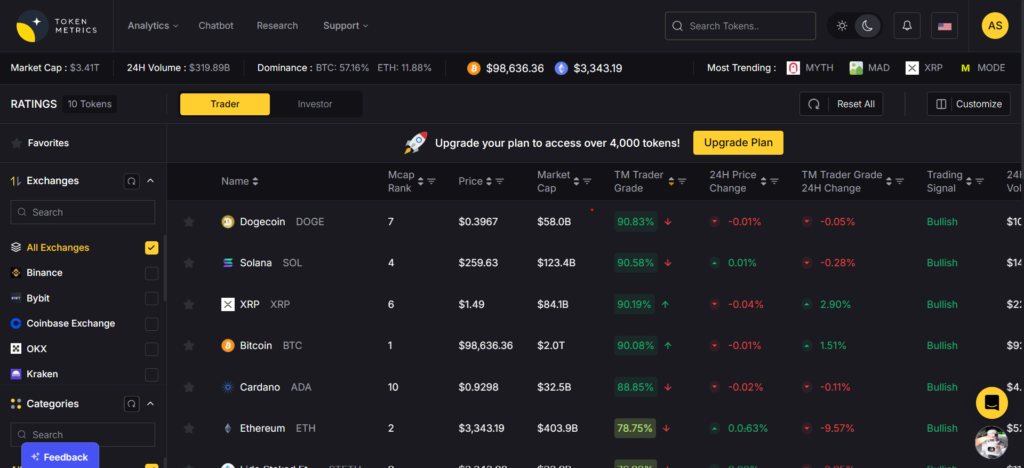Favorite Cardano with its star icon

(189, 387)
